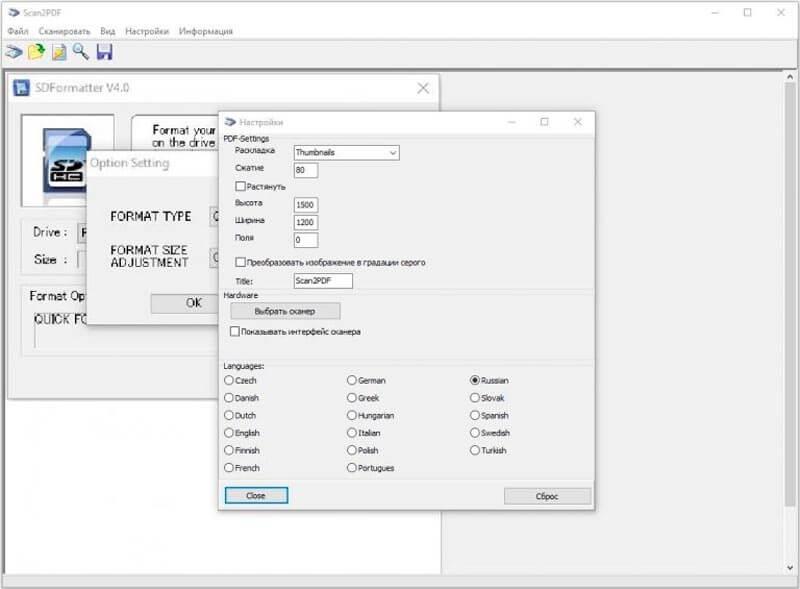The height and width of the screenshot is (589, 800).
Task: Click the magnifying glass zoom icon
Action: click(x=81, y=52)
